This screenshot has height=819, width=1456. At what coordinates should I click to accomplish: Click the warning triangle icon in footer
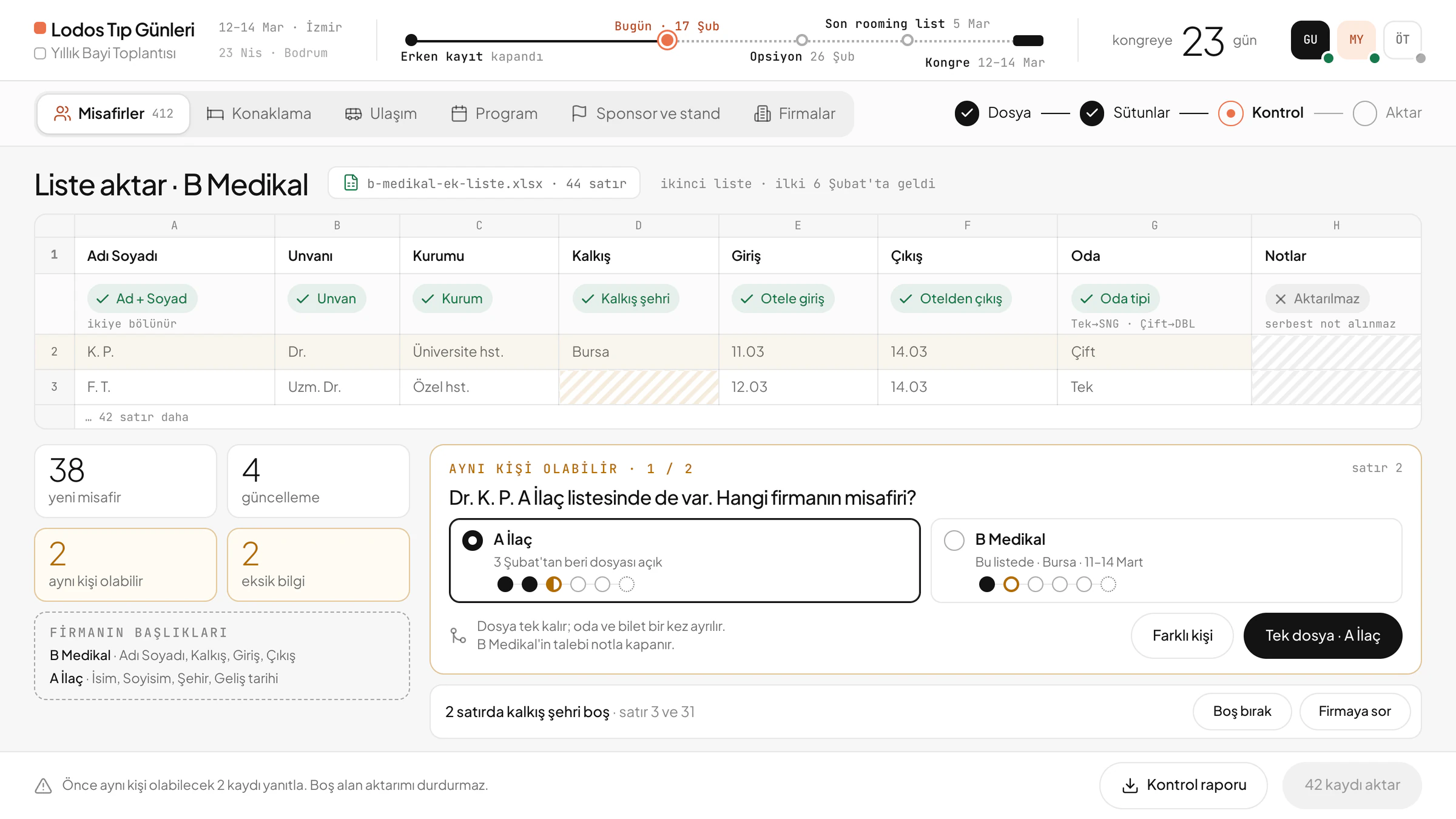43,786
